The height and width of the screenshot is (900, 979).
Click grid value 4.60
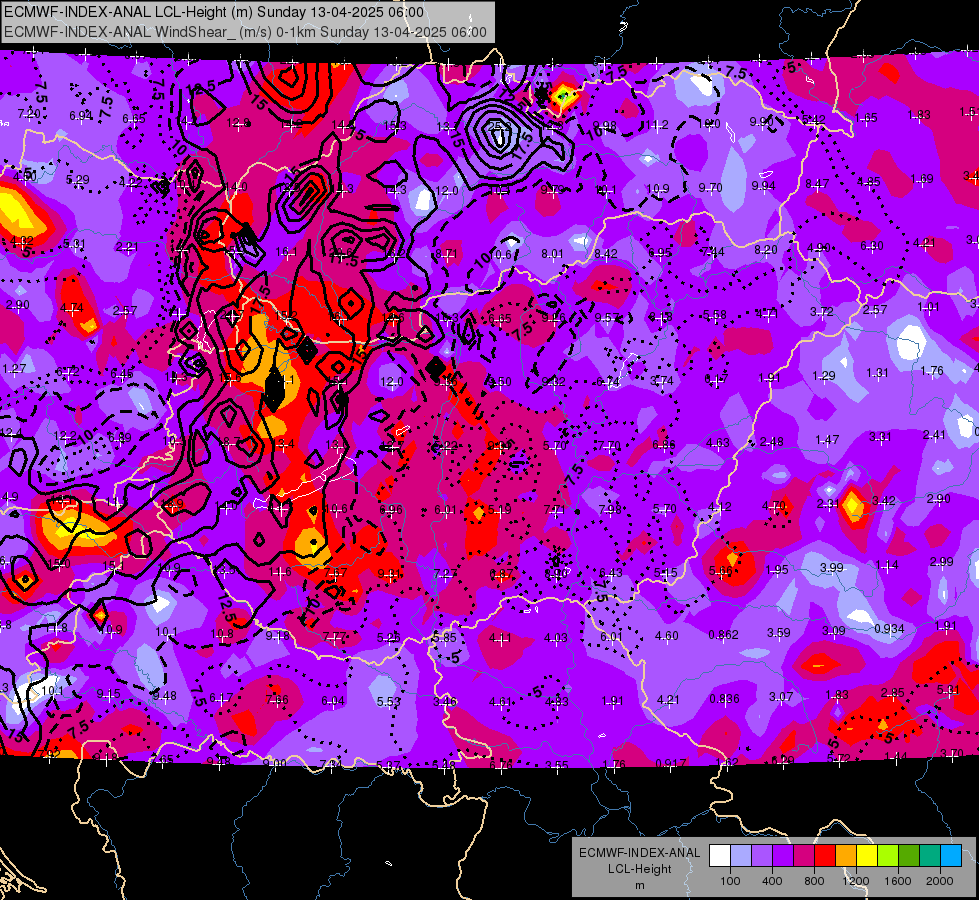[x=667, y=636]
